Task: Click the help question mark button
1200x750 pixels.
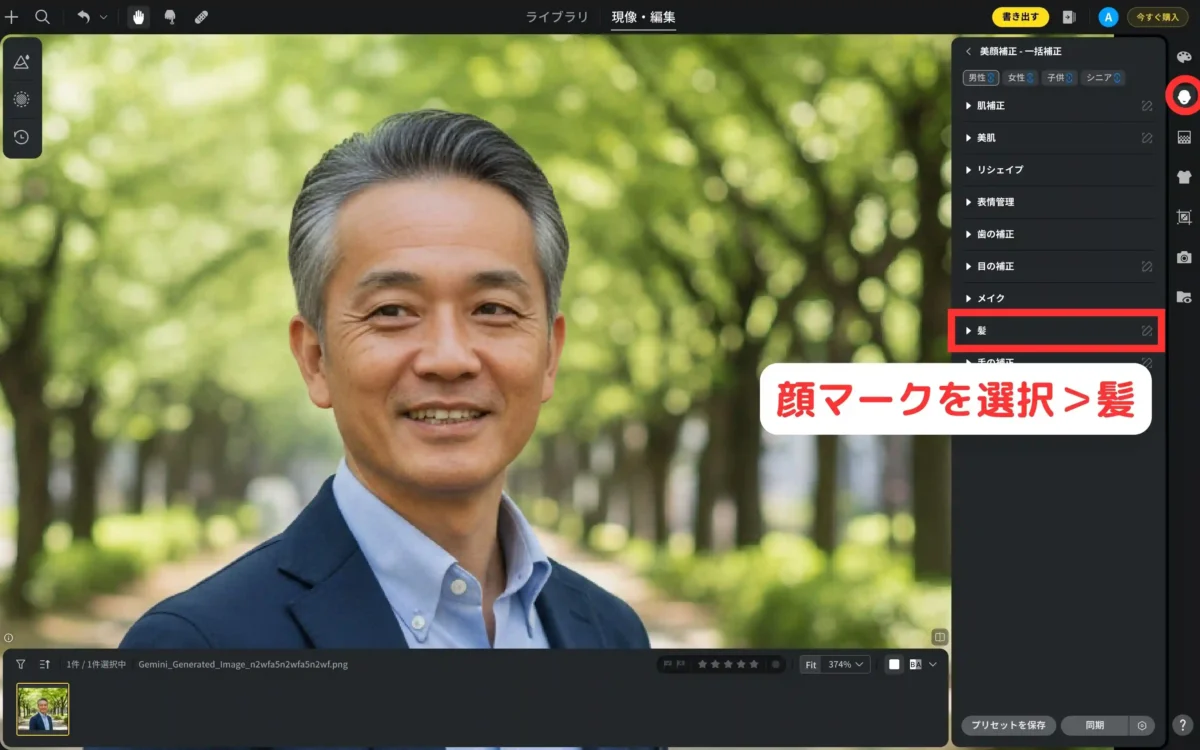Action: (1183, 726)
